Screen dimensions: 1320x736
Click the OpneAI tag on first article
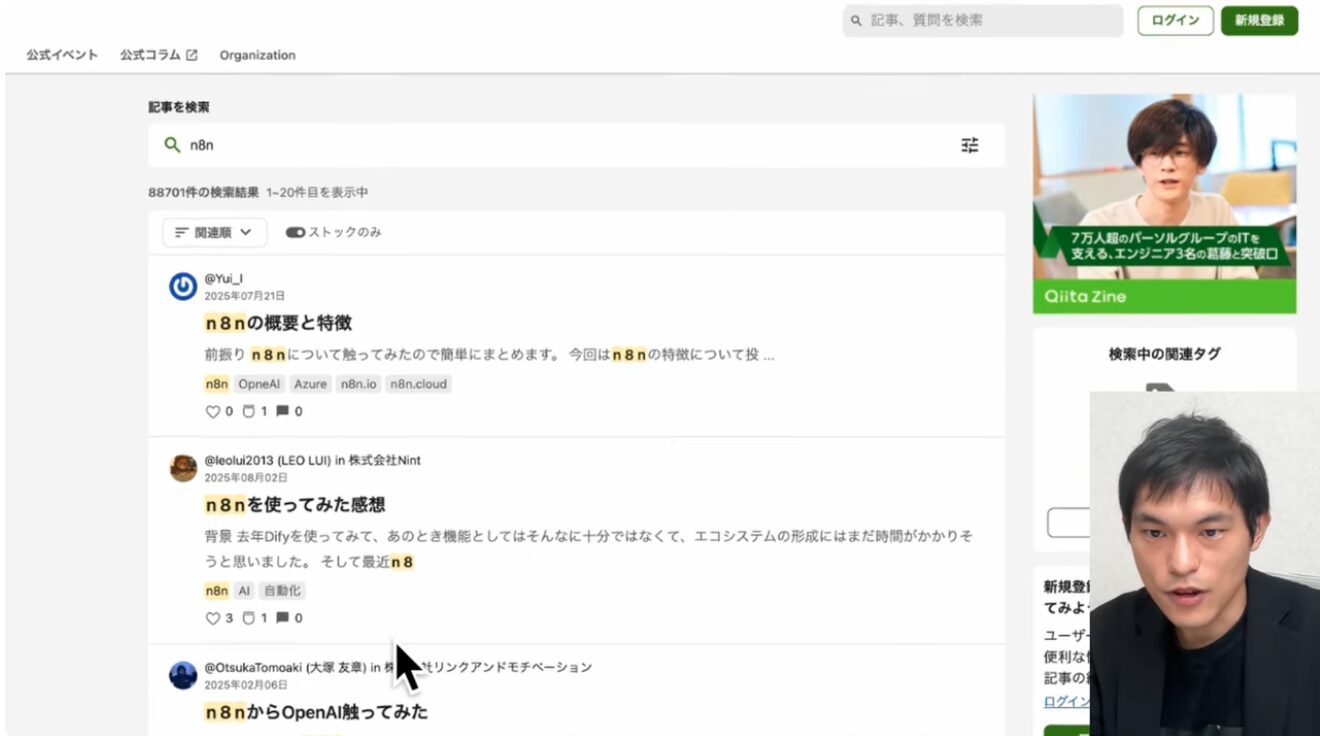tap(260, 384)
